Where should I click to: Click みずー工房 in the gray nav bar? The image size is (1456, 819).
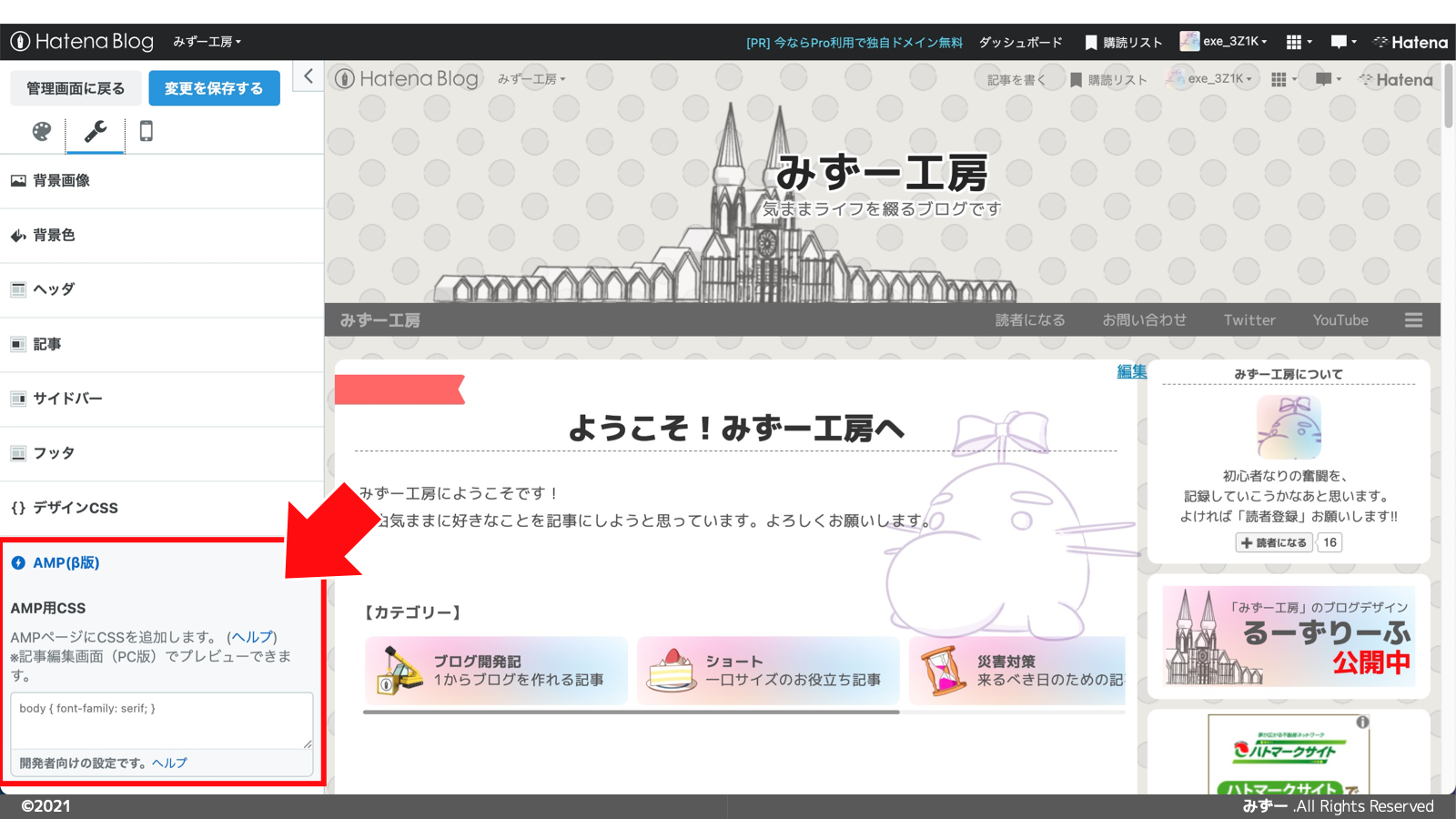380,320
